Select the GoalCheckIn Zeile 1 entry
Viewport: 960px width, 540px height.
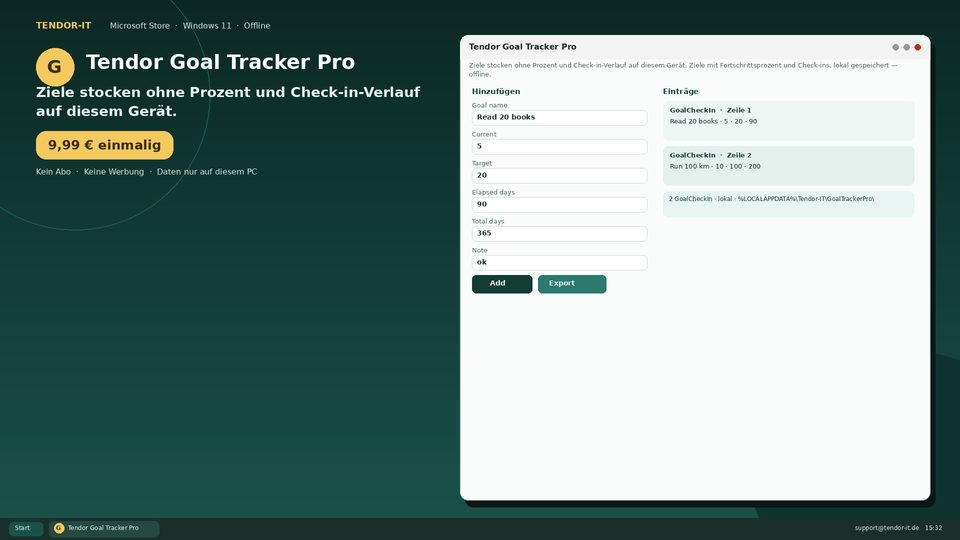pos(788,121)
